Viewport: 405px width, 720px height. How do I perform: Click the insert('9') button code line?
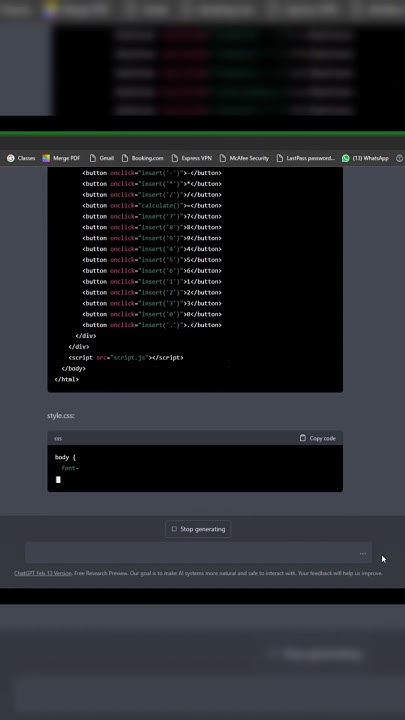[152, 238]
